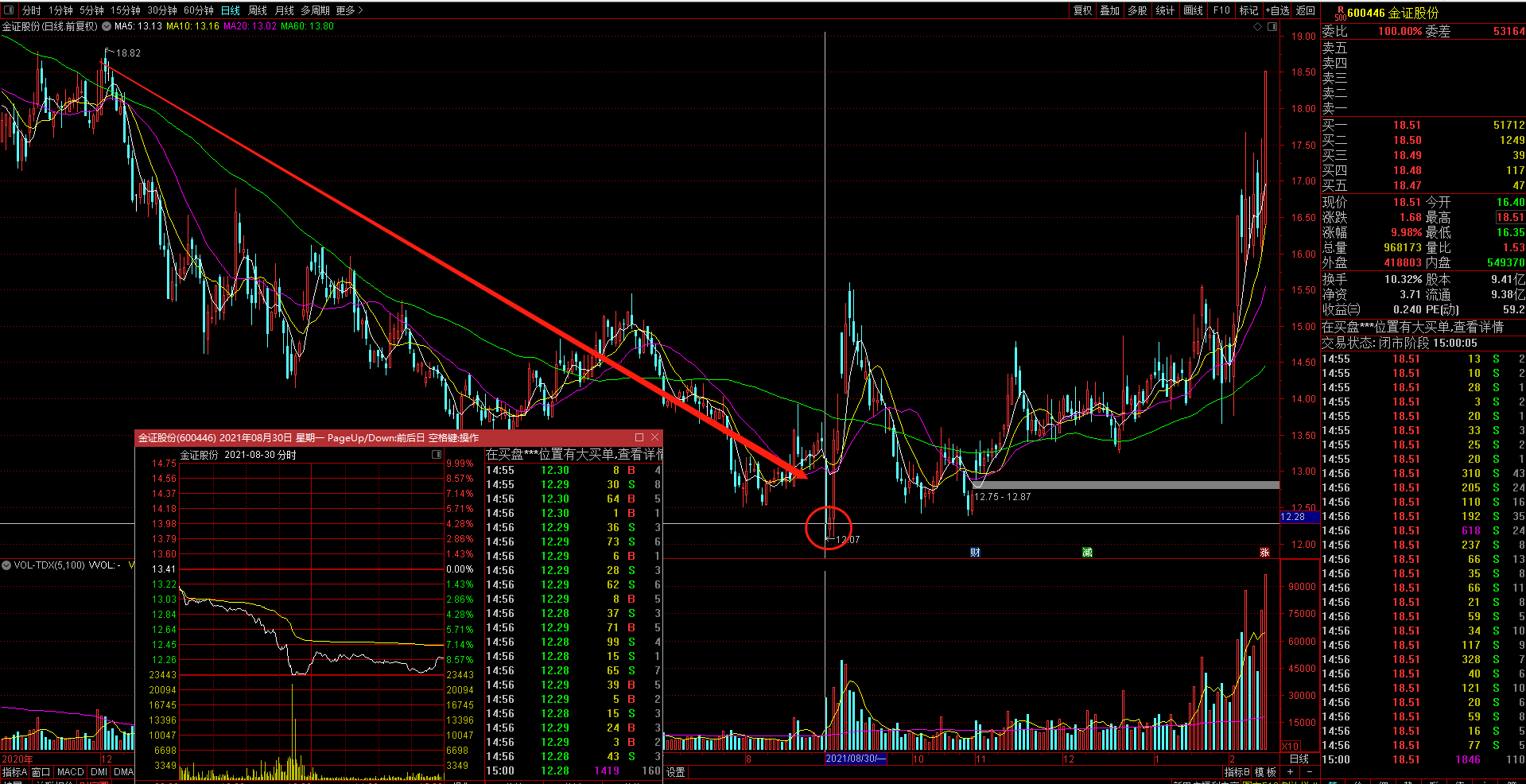Click the plus zoom button near 日线
Screen dimensions: 1526x784
[x=1290, y=772]
